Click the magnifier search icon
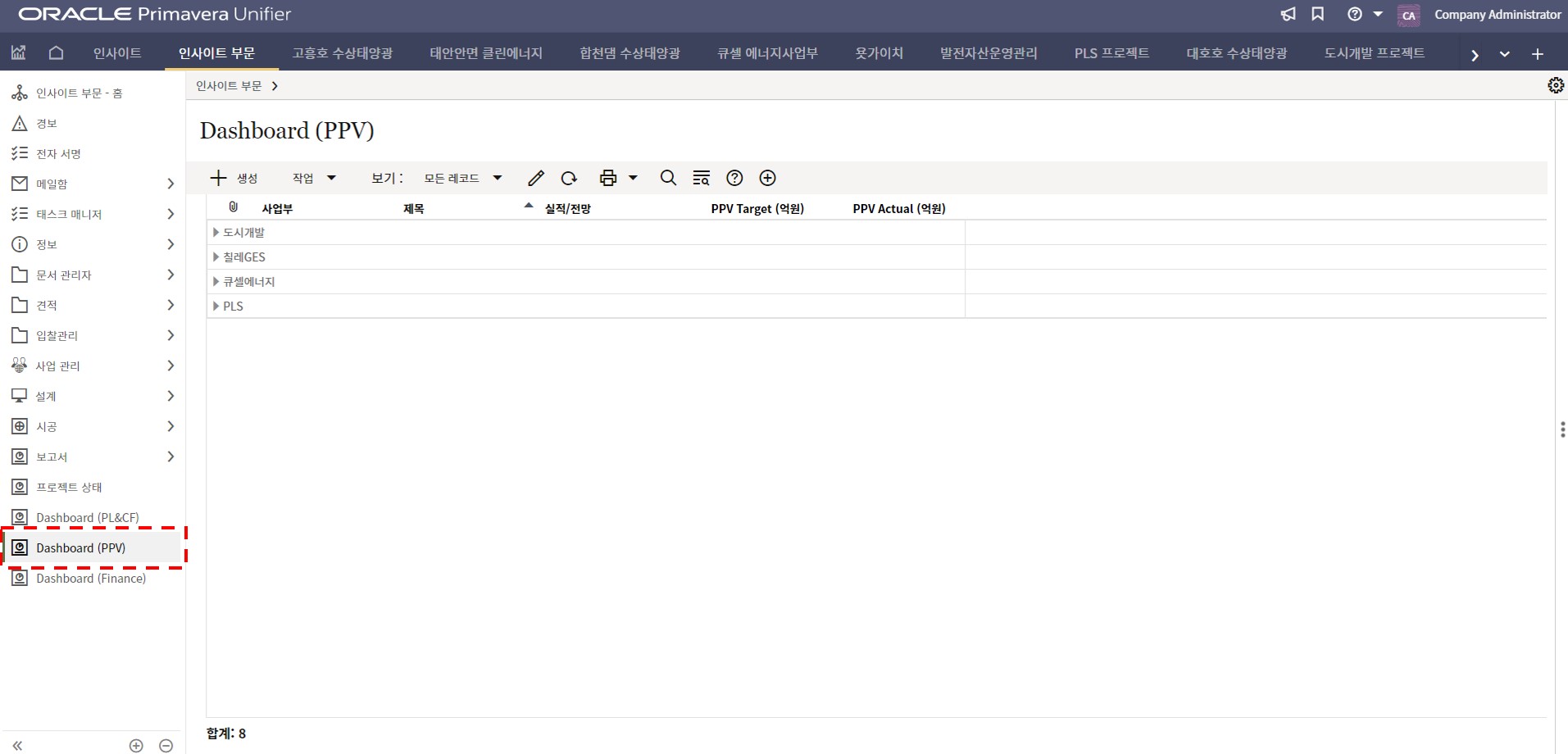Screen dimensions: 1568x754 tap(668, 178)
